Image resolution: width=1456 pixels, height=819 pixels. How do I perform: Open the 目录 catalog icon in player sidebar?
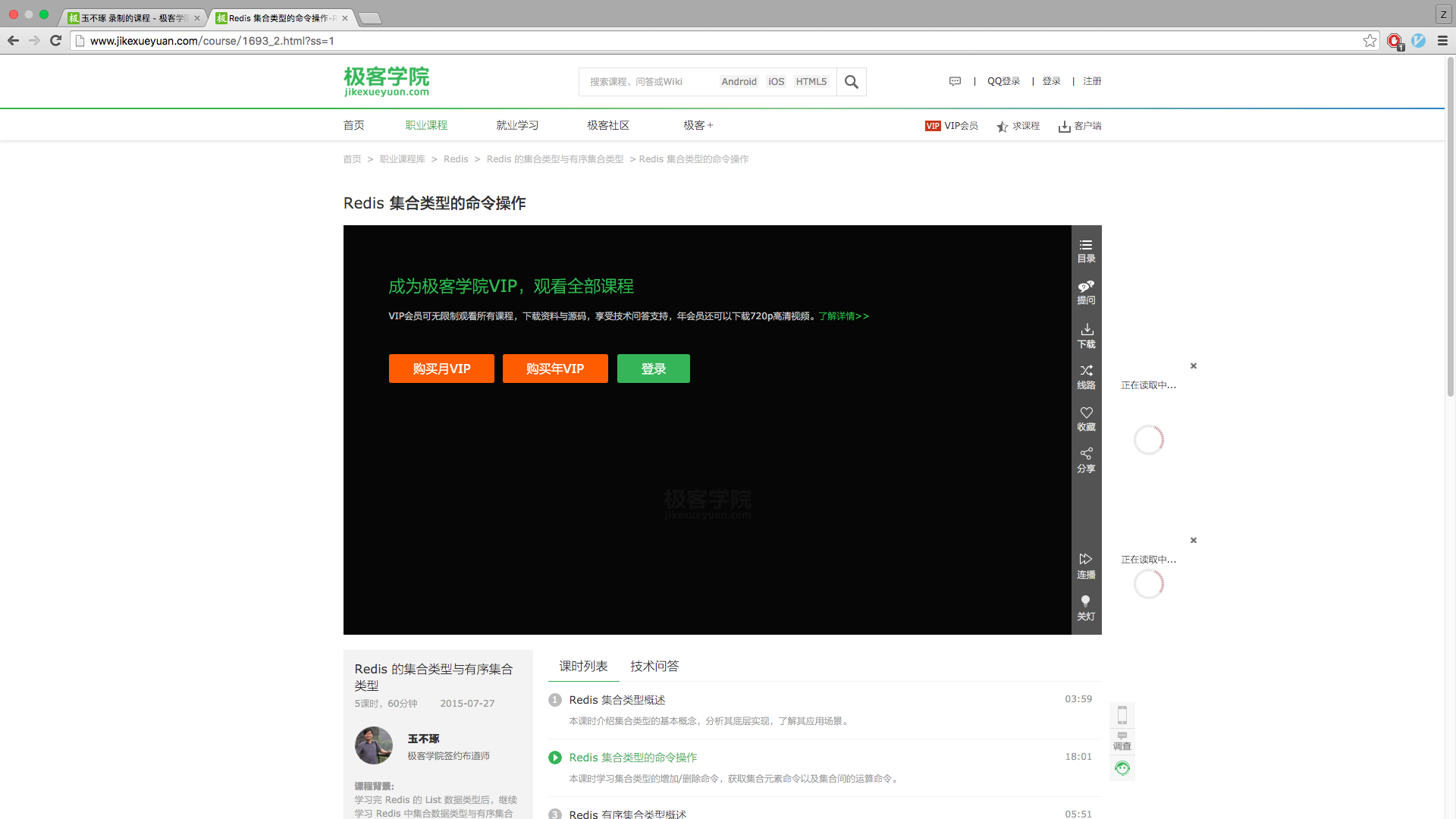tap(1086, 251)
